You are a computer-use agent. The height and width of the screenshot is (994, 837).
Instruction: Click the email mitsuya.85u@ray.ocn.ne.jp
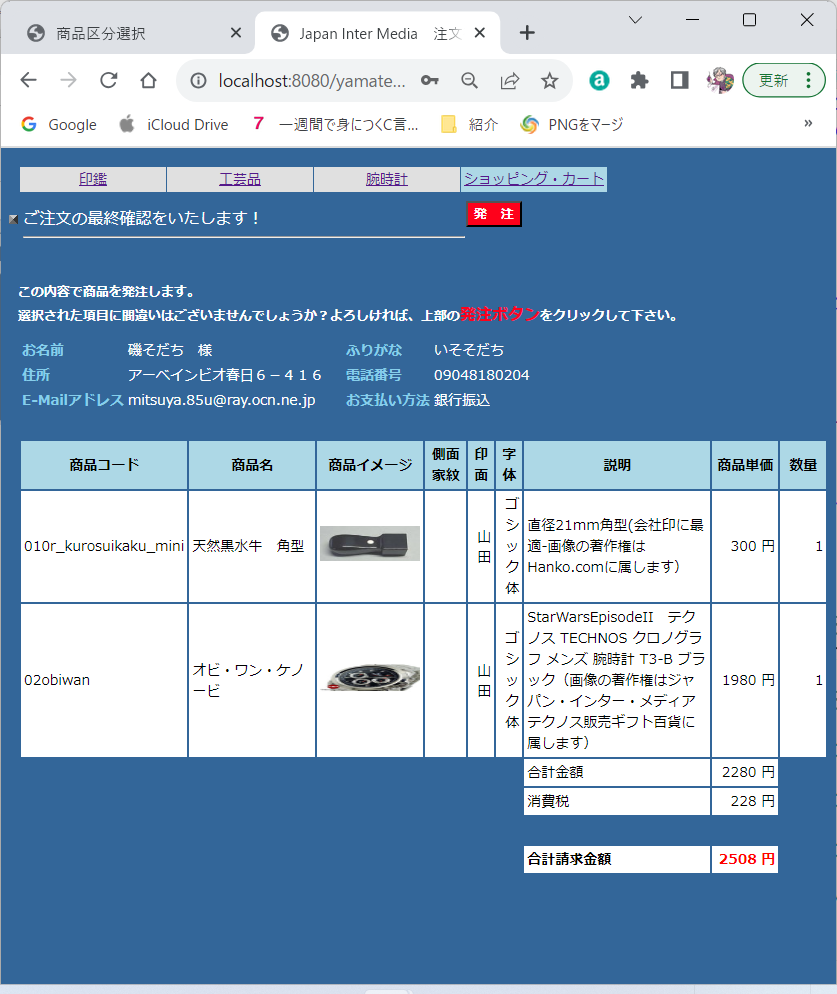[221, 400]
